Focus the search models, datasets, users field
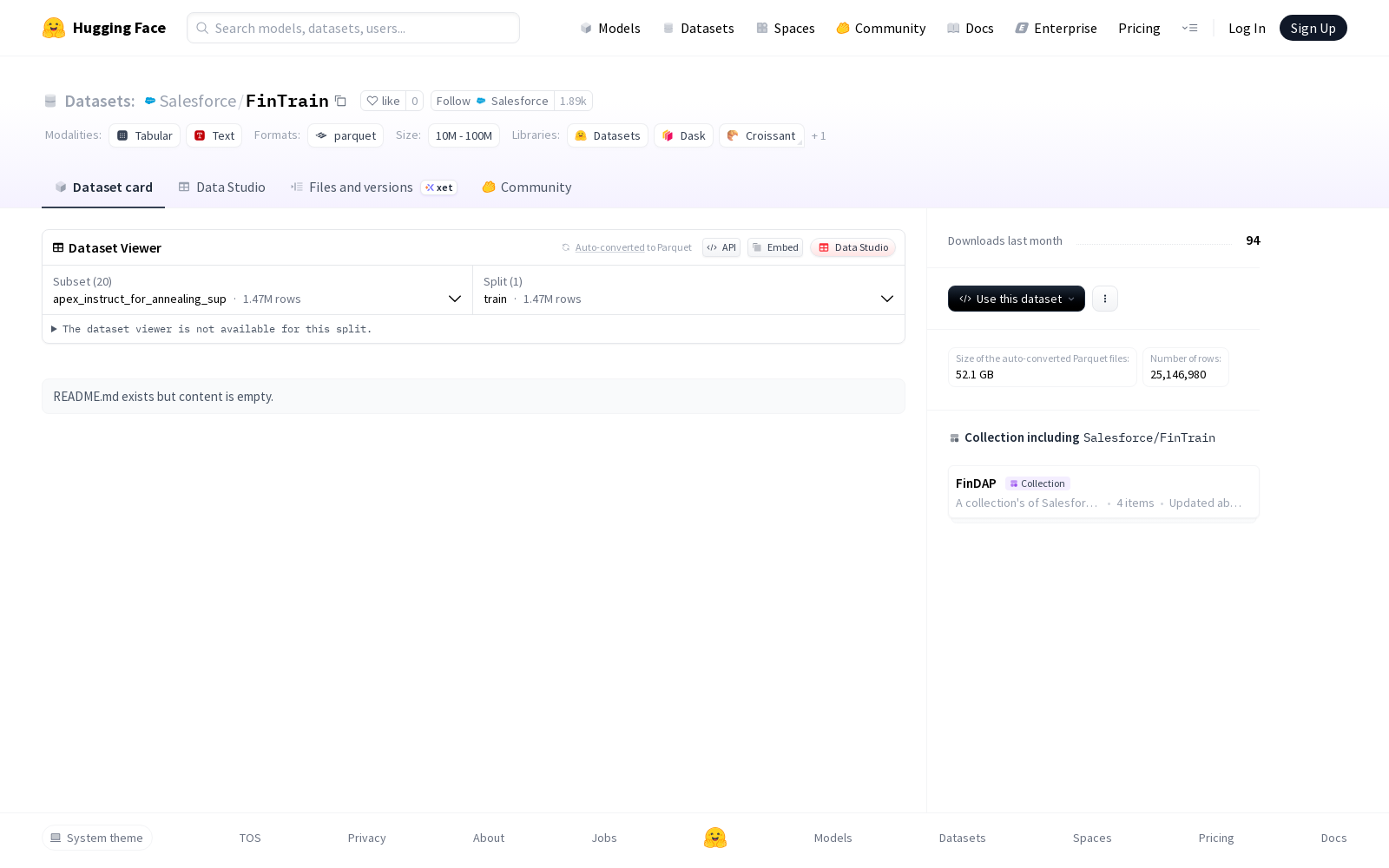Viewport: 1389px width, 868px height. (353, 28)
